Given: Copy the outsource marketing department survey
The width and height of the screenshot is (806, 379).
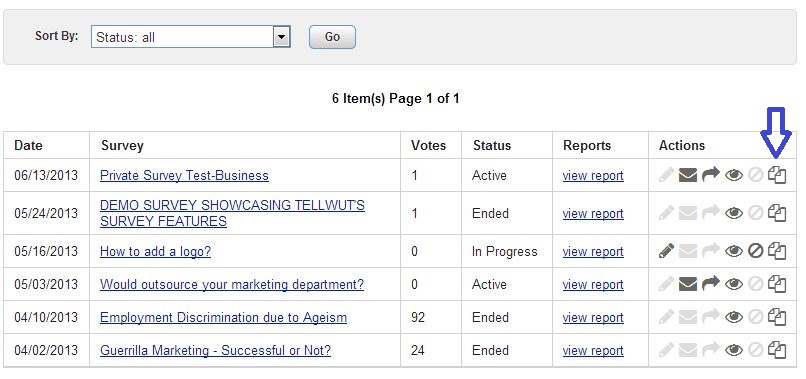Looking at the screenshot, I should [x=777, y=284].
